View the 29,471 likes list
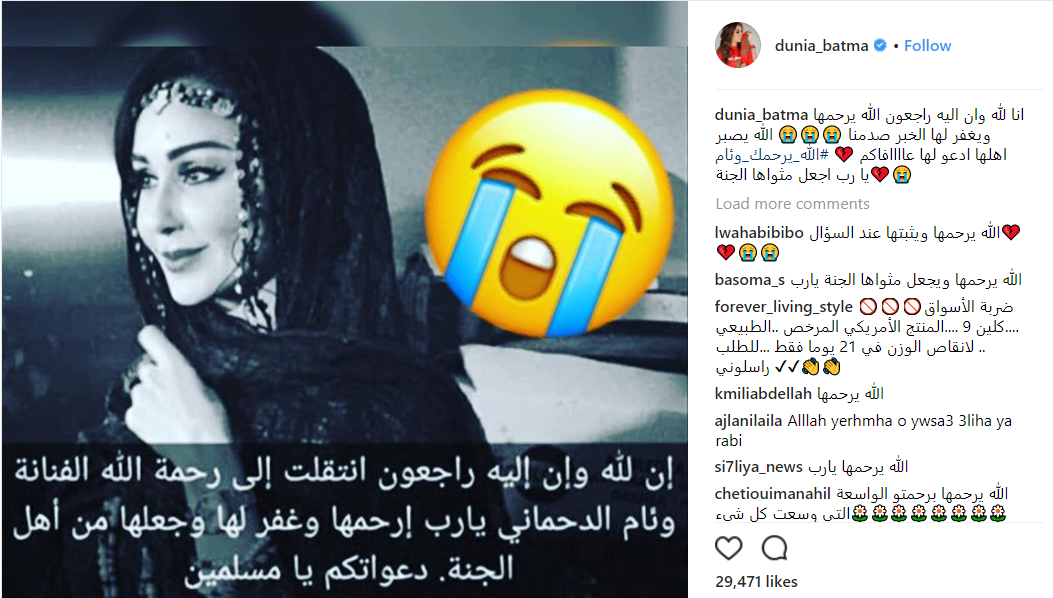The image size is (1053, 598). coord(756,581)
